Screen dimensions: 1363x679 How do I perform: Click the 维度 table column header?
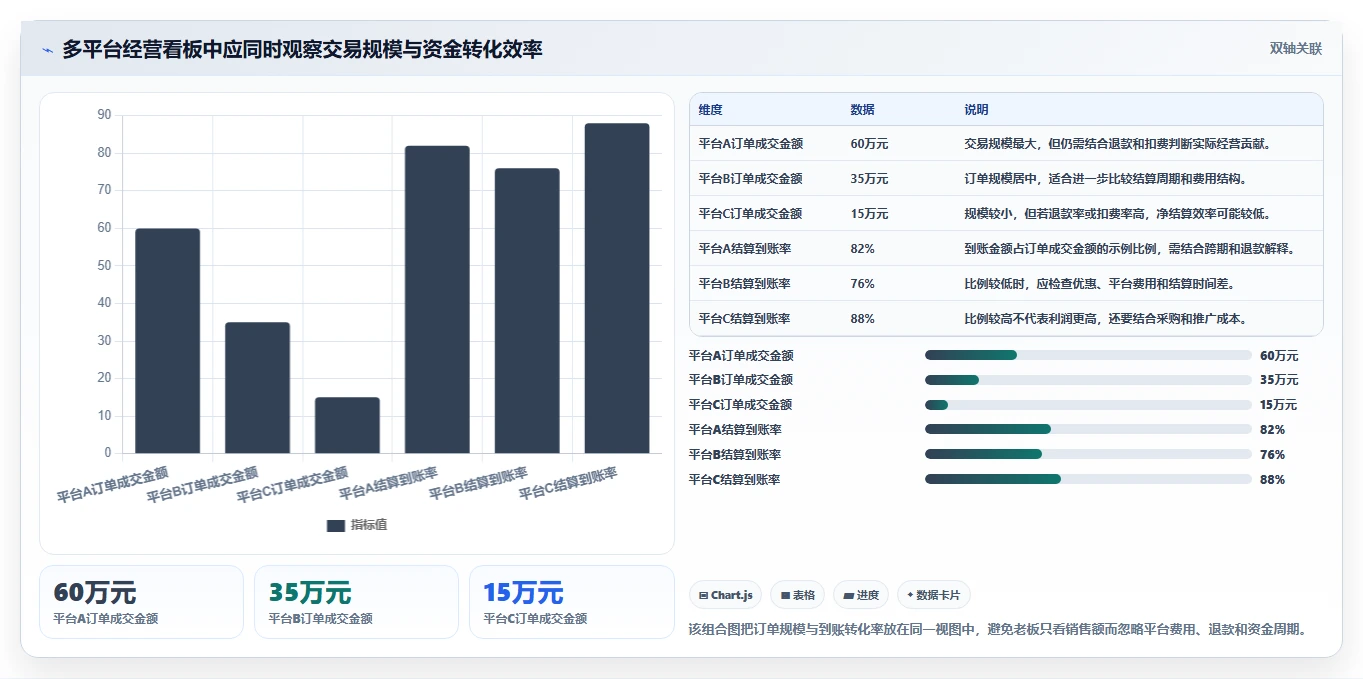pos(710,110)
